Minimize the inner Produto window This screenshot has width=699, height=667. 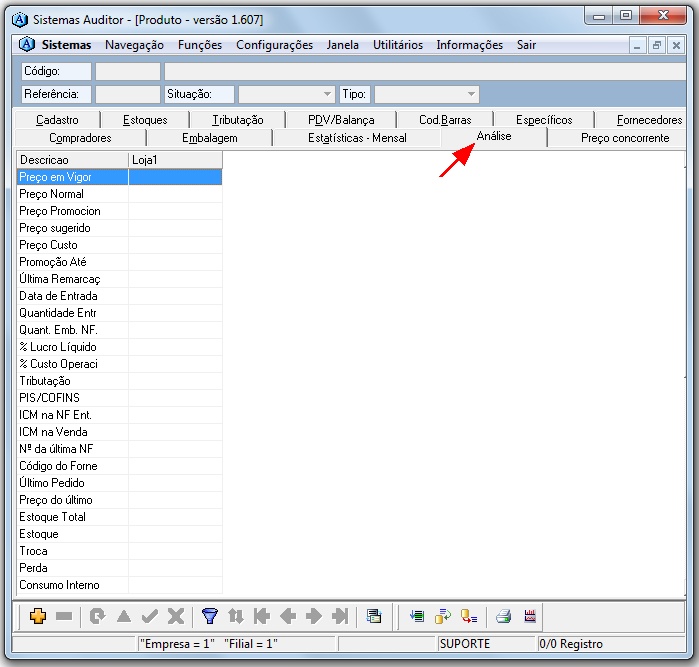click(x=637, y=45)
